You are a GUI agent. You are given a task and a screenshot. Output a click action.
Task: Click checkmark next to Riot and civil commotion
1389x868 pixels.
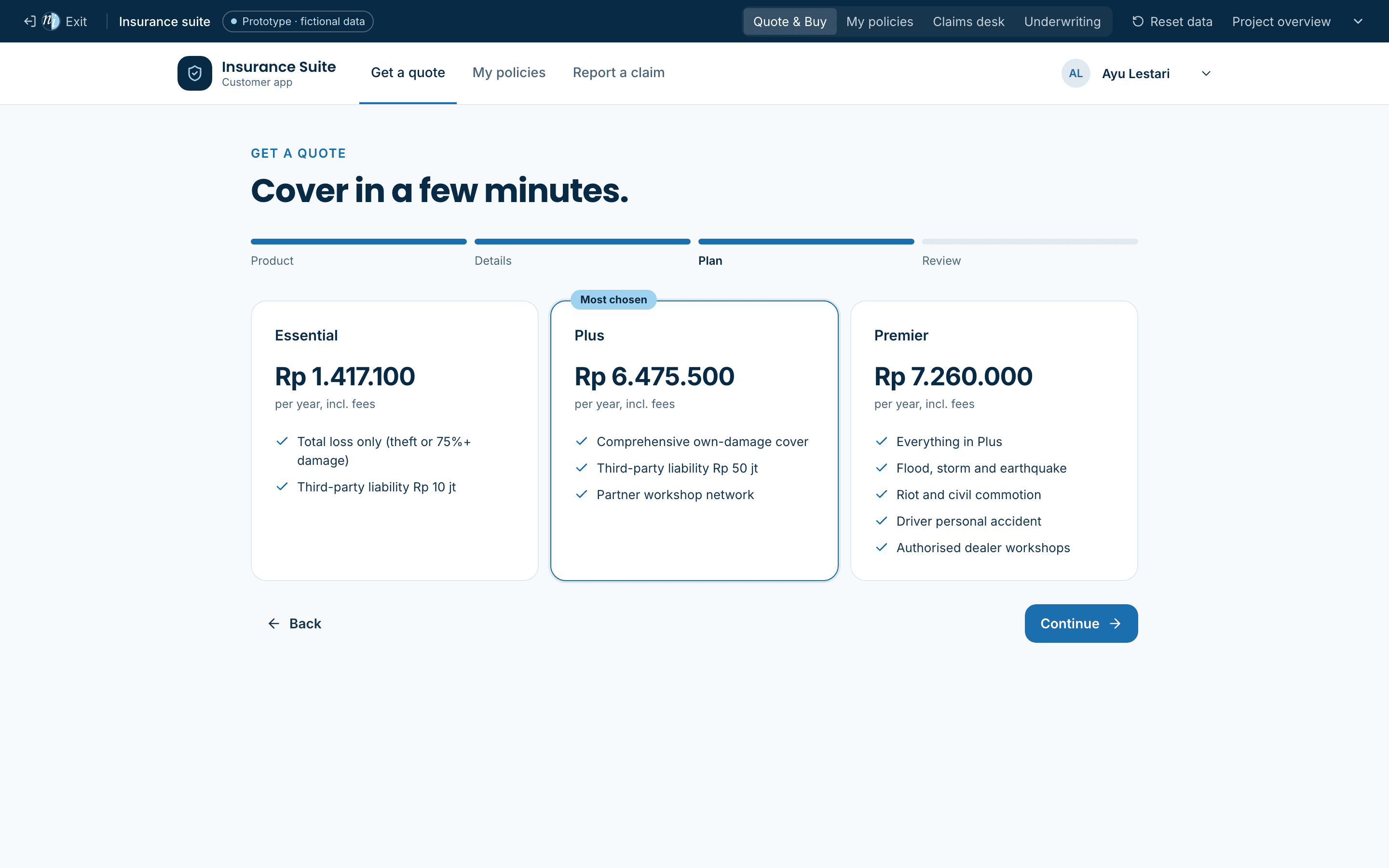882,494
